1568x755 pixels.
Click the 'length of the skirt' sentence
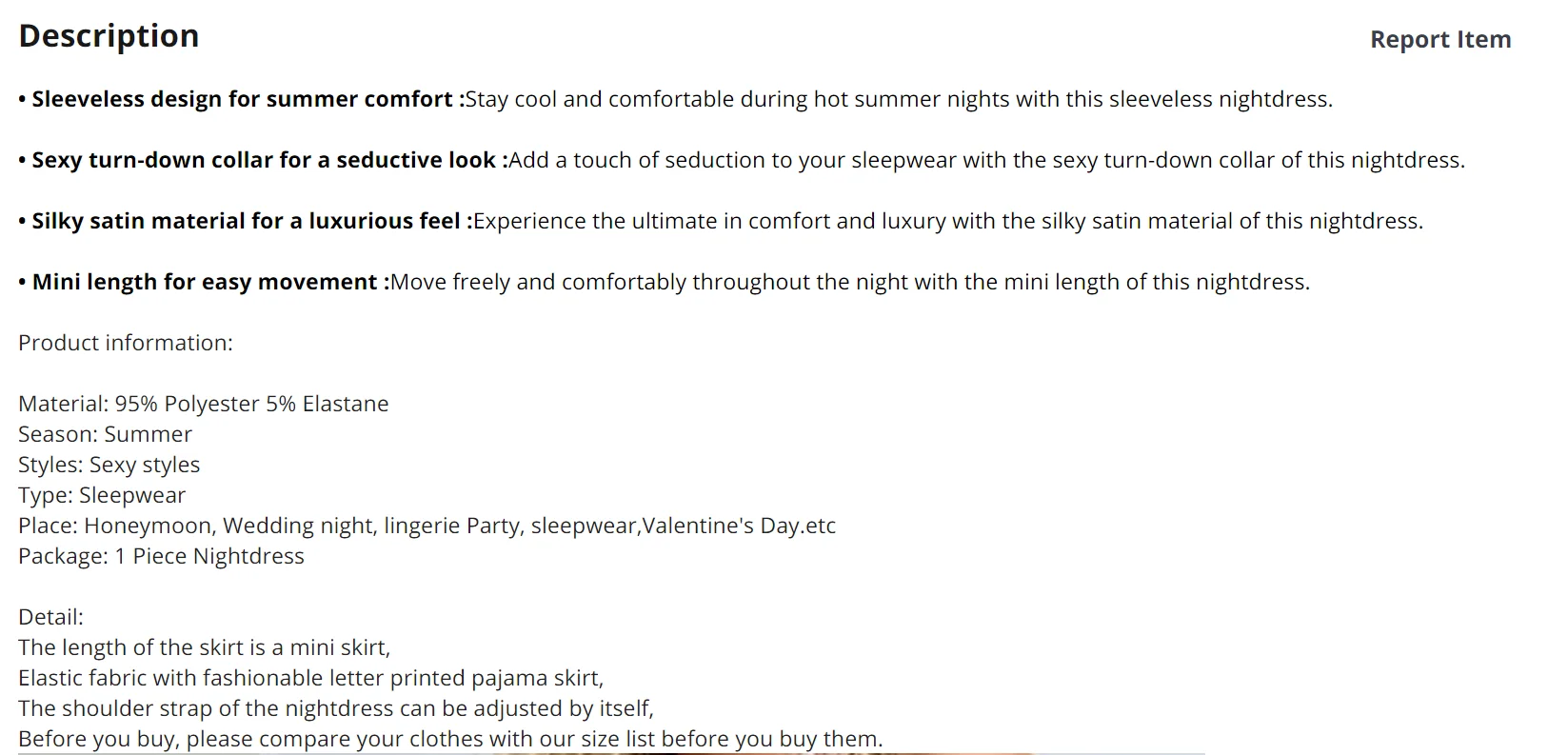click(204, 647)
